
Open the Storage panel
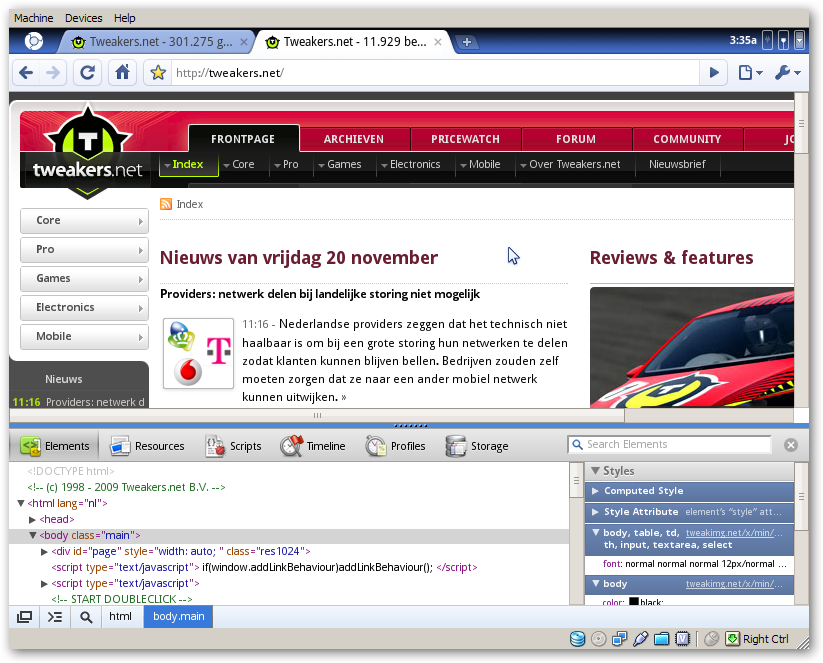pos(477,446)
